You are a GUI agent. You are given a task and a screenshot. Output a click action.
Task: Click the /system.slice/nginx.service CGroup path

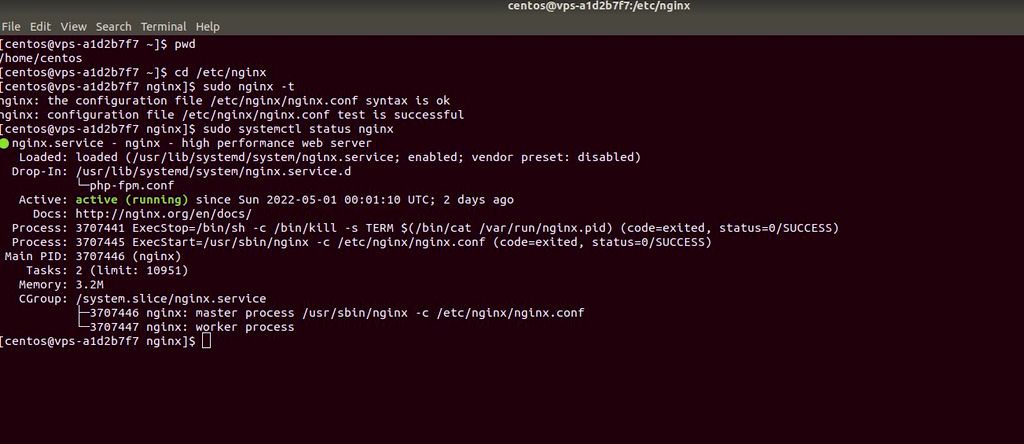tap(171, 298)
